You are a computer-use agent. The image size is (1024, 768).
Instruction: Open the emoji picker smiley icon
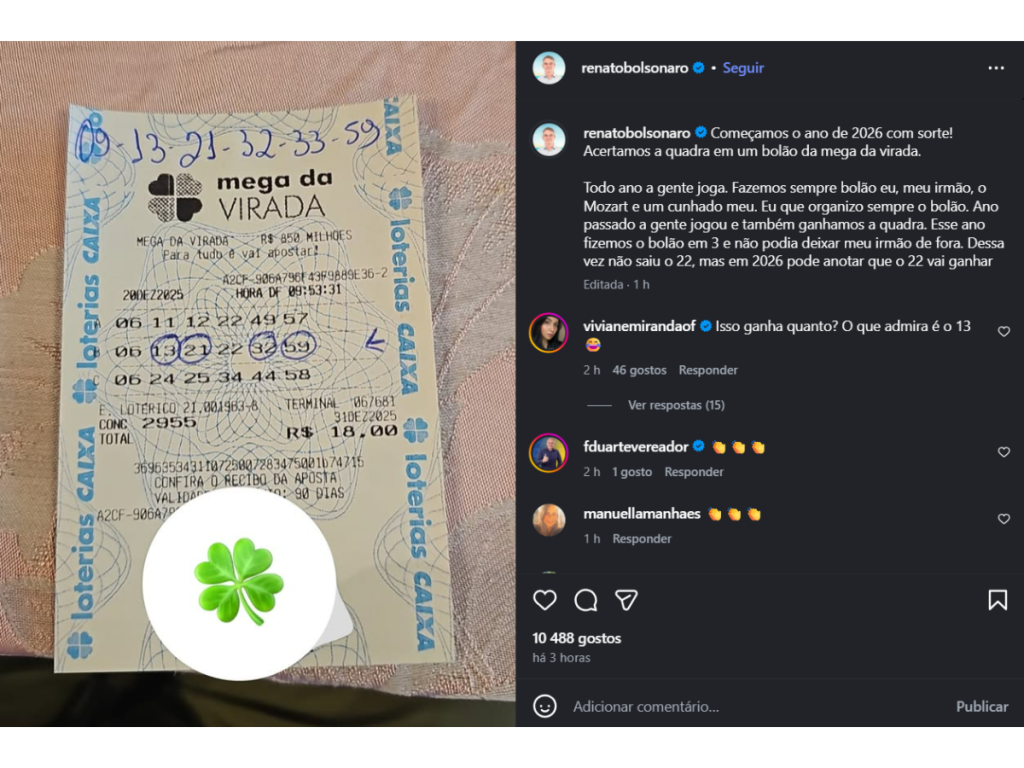coord(545,706)
